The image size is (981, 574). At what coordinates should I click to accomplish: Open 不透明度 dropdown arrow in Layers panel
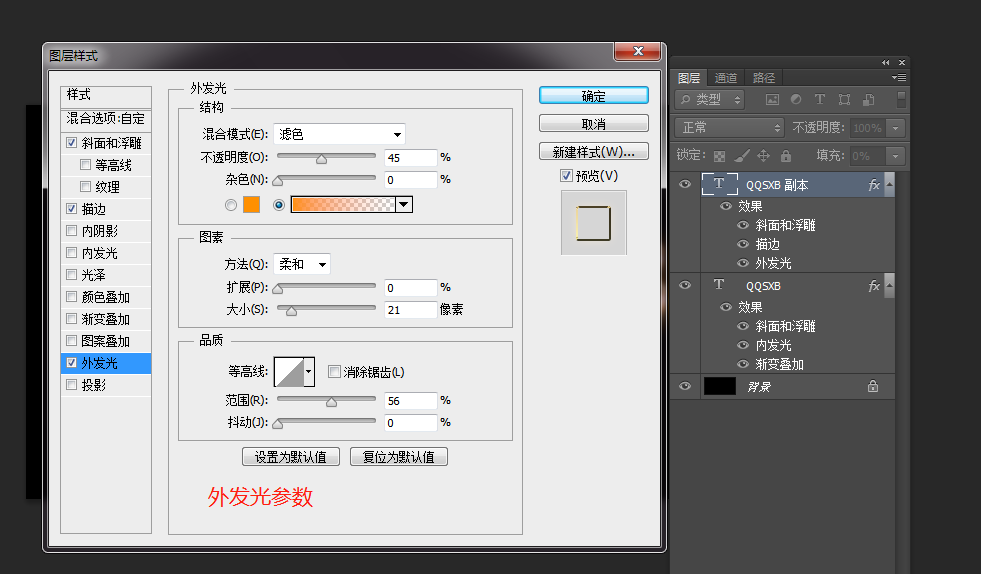point(896,128)
